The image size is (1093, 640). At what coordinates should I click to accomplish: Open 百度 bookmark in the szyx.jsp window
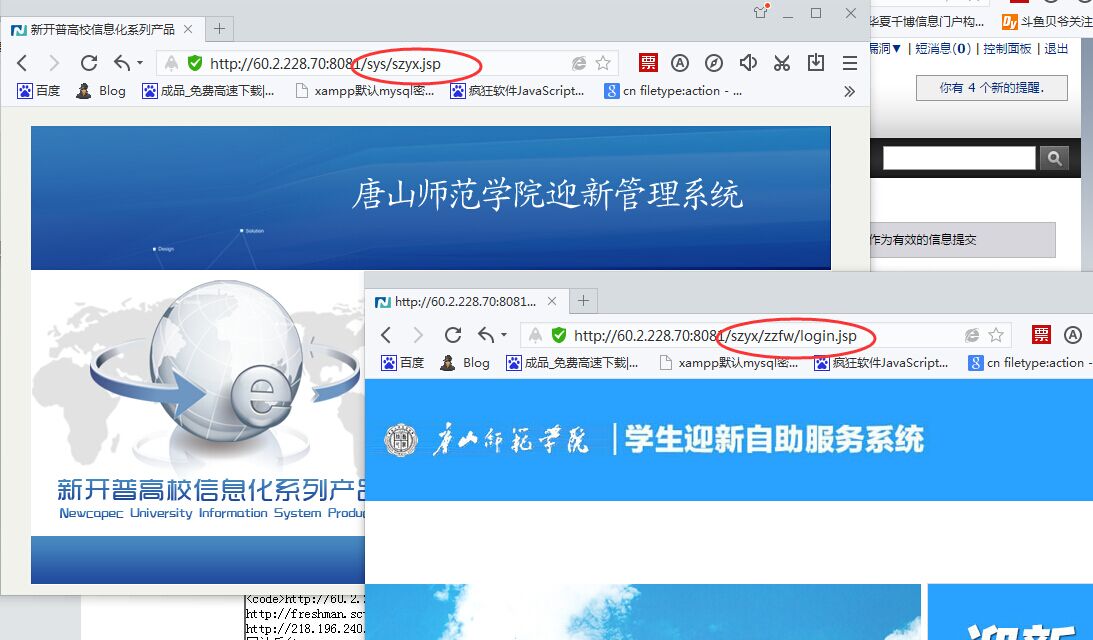(x=39, y=91)
